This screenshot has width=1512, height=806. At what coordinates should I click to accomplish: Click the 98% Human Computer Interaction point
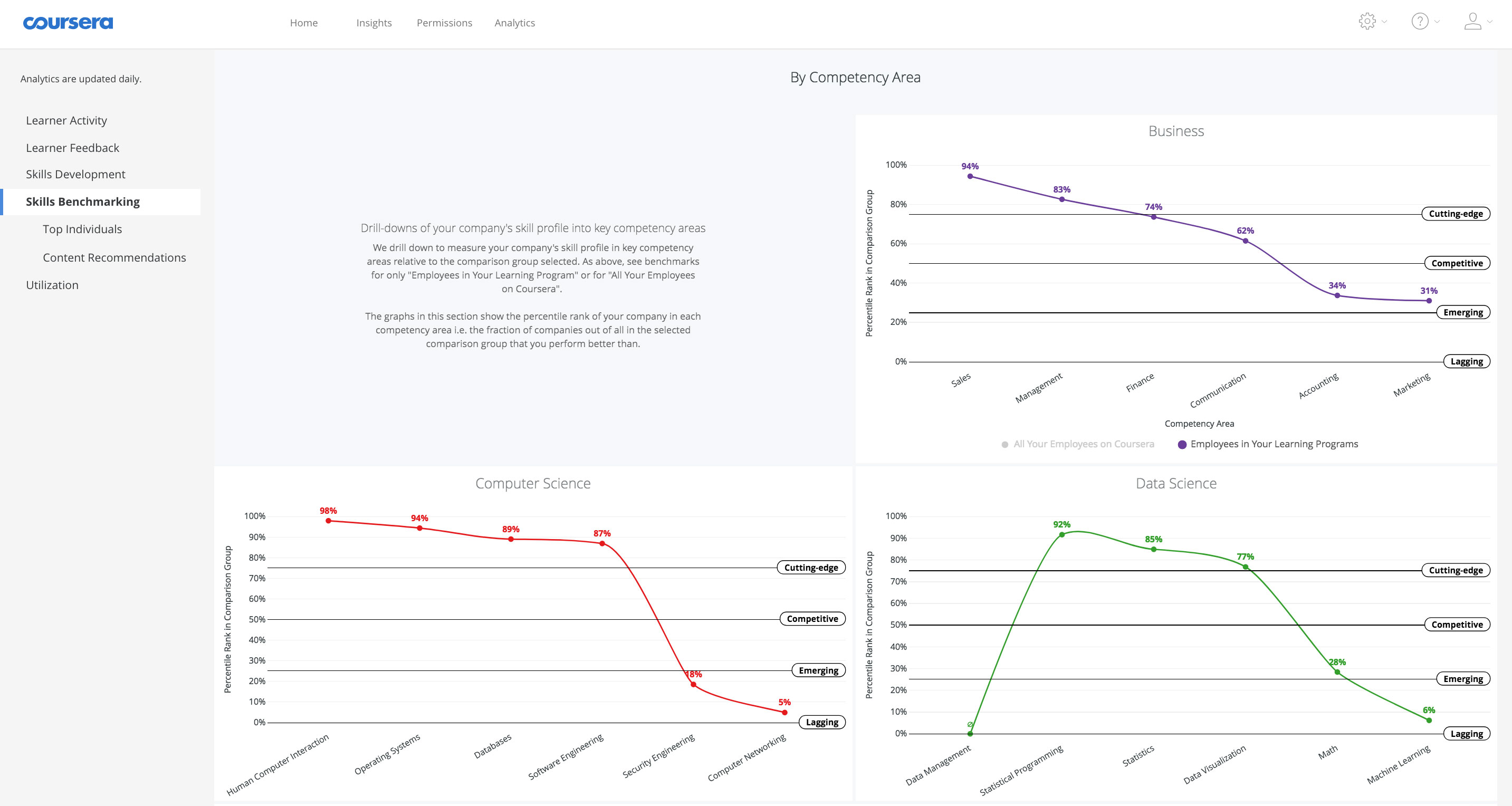click(328, 521)
